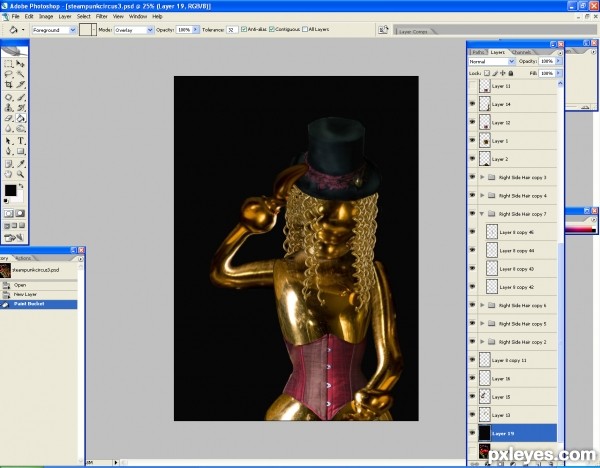600x468 pixels.
Task: Select the Layer 19 thumbnail
Action: click(x=484, y=433)
